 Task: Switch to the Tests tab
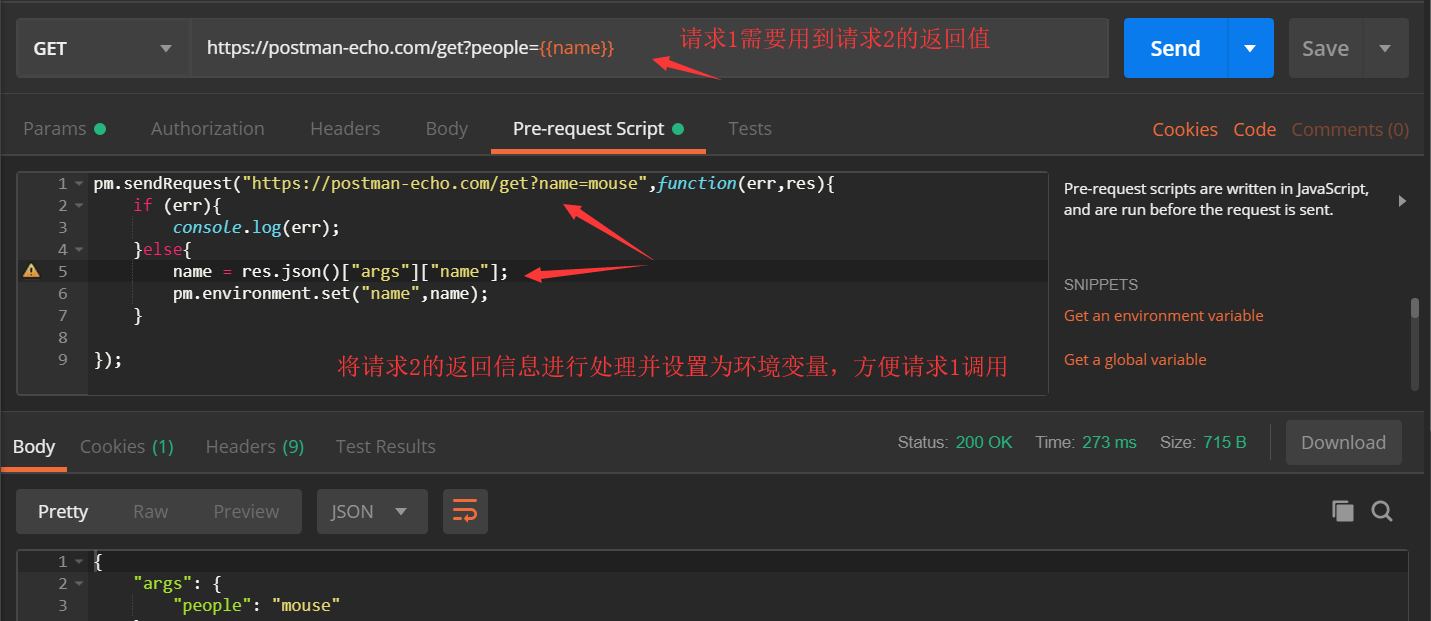750,128
